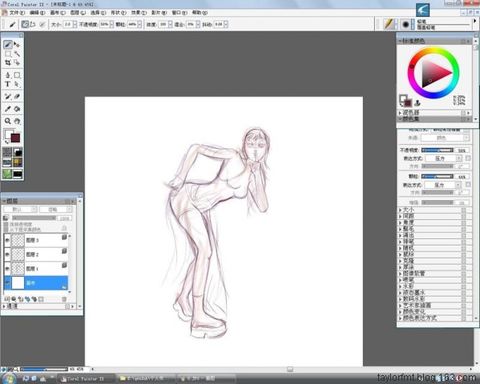
Task: Hide layer 图层 2
Action: click(7, 254)
